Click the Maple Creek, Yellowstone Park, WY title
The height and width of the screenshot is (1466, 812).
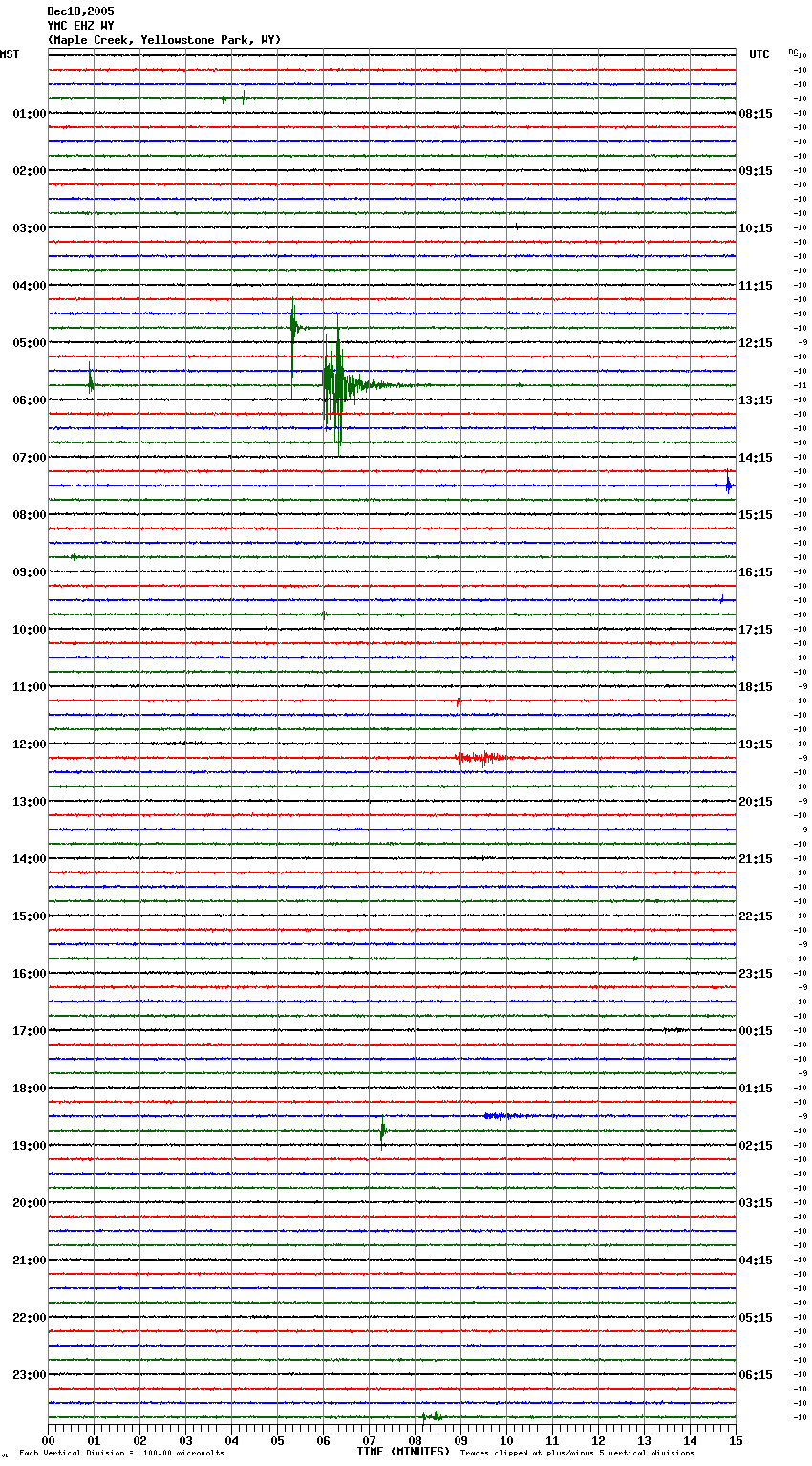[x=164, y=40]
